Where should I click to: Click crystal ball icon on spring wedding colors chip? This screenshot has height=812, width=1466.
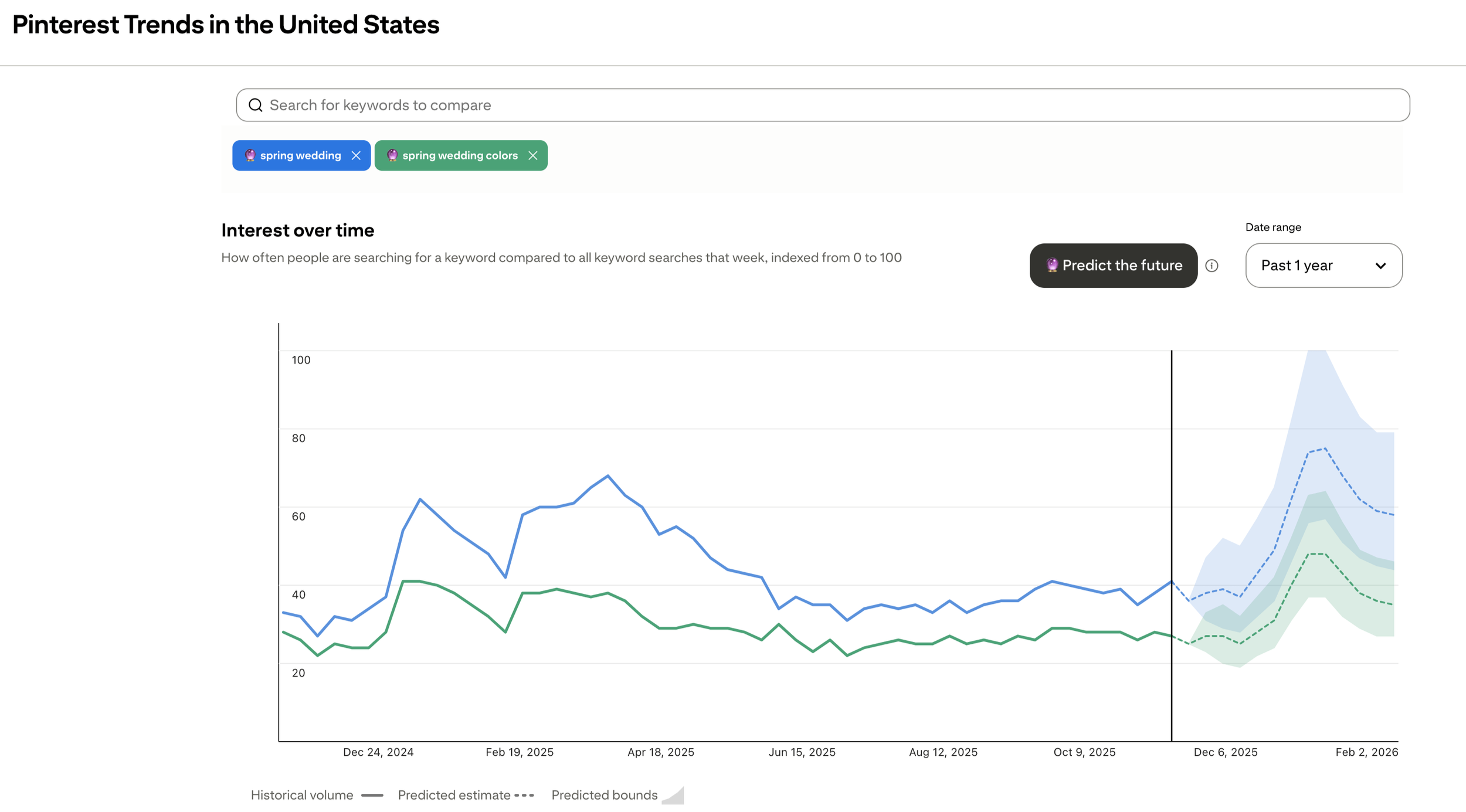click(392, 155)
